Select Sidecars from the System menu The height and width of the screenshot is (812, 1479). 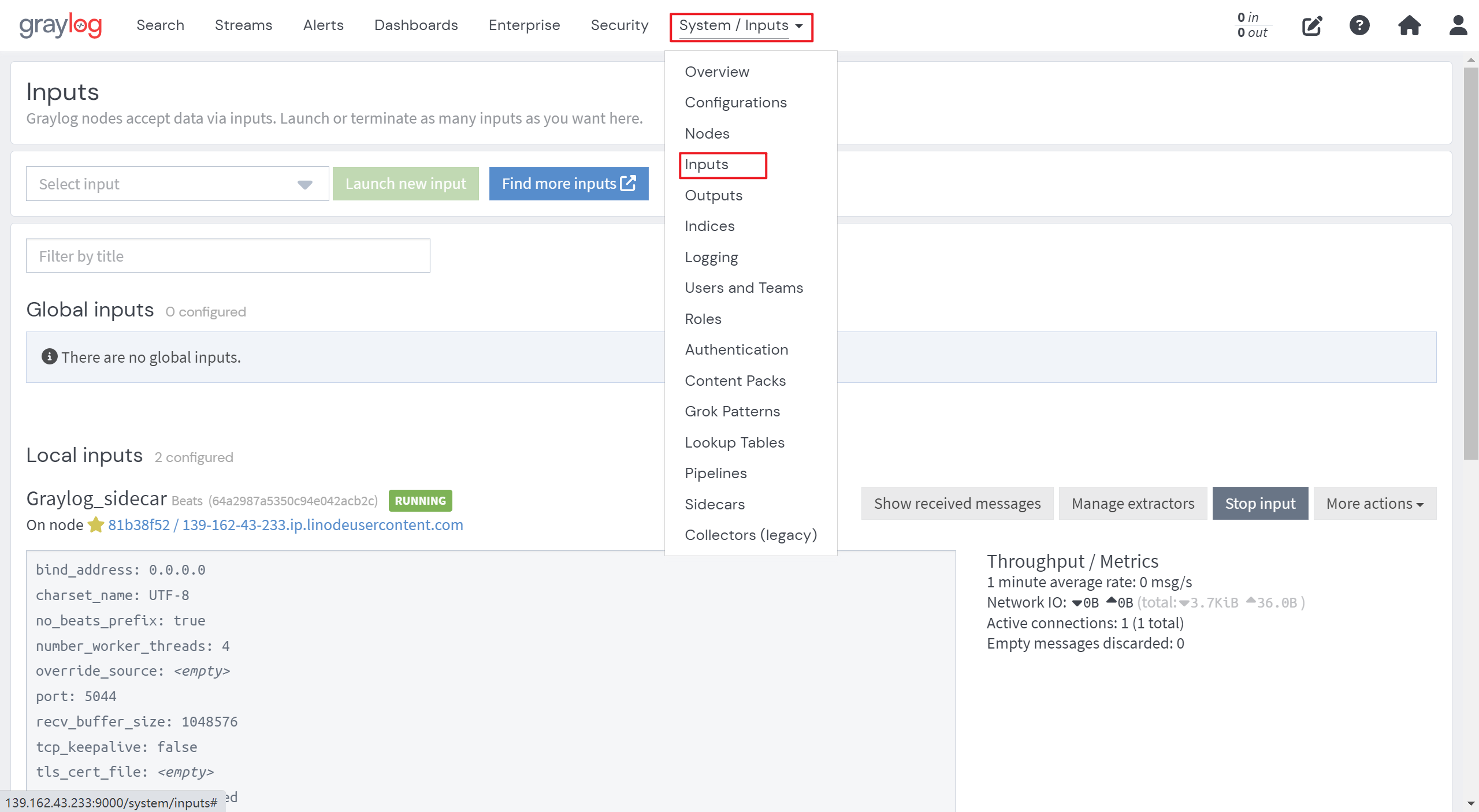pyautogui.click(x=715, y=504)
